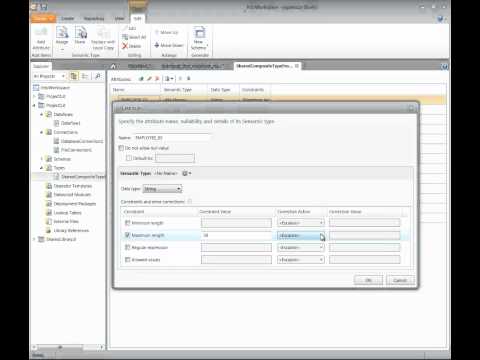Click the list view icon in Explorer toolbar

click(x=85, y=76)
